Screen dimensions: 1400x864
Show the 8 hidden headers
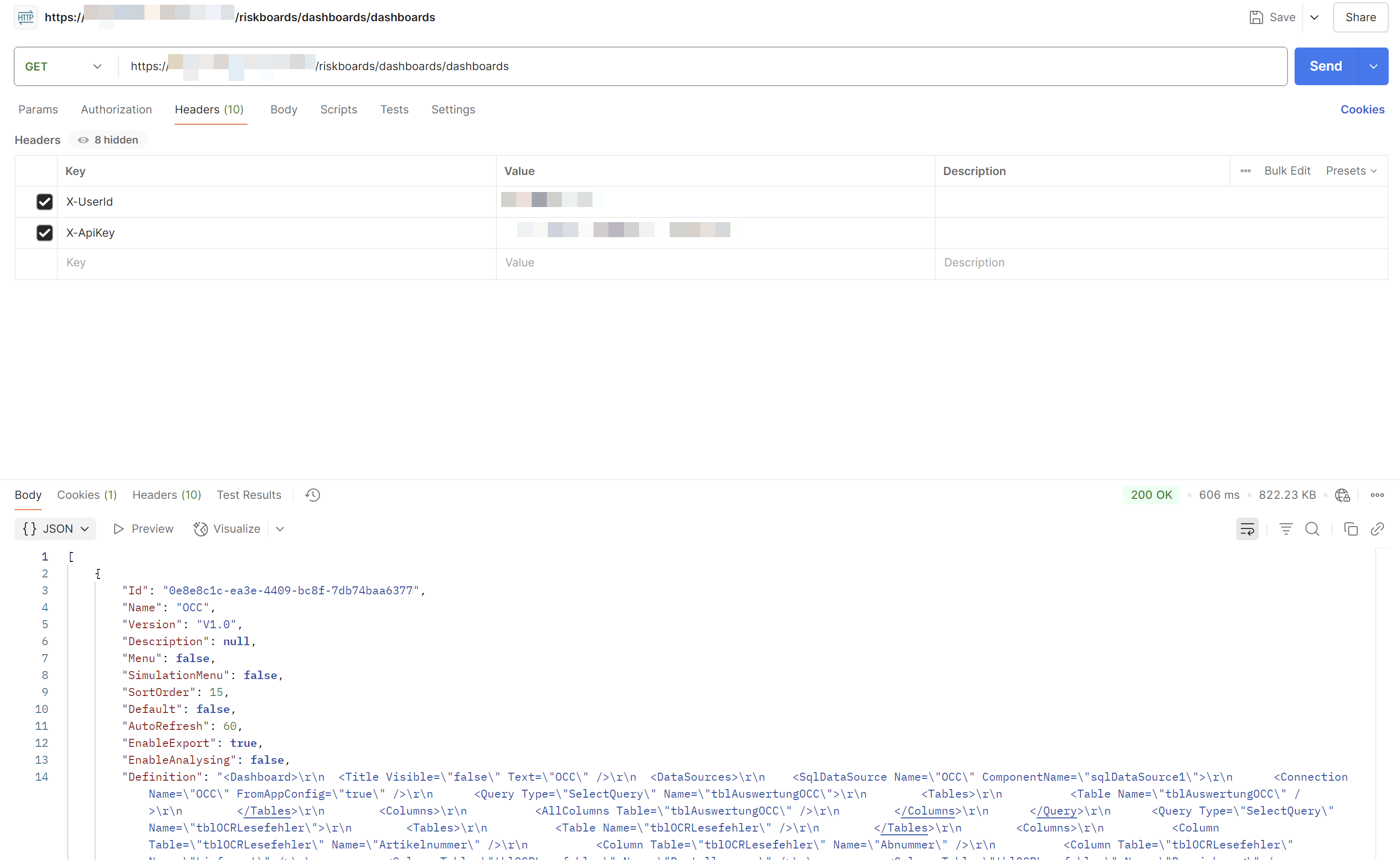click(x=108, y=140)
